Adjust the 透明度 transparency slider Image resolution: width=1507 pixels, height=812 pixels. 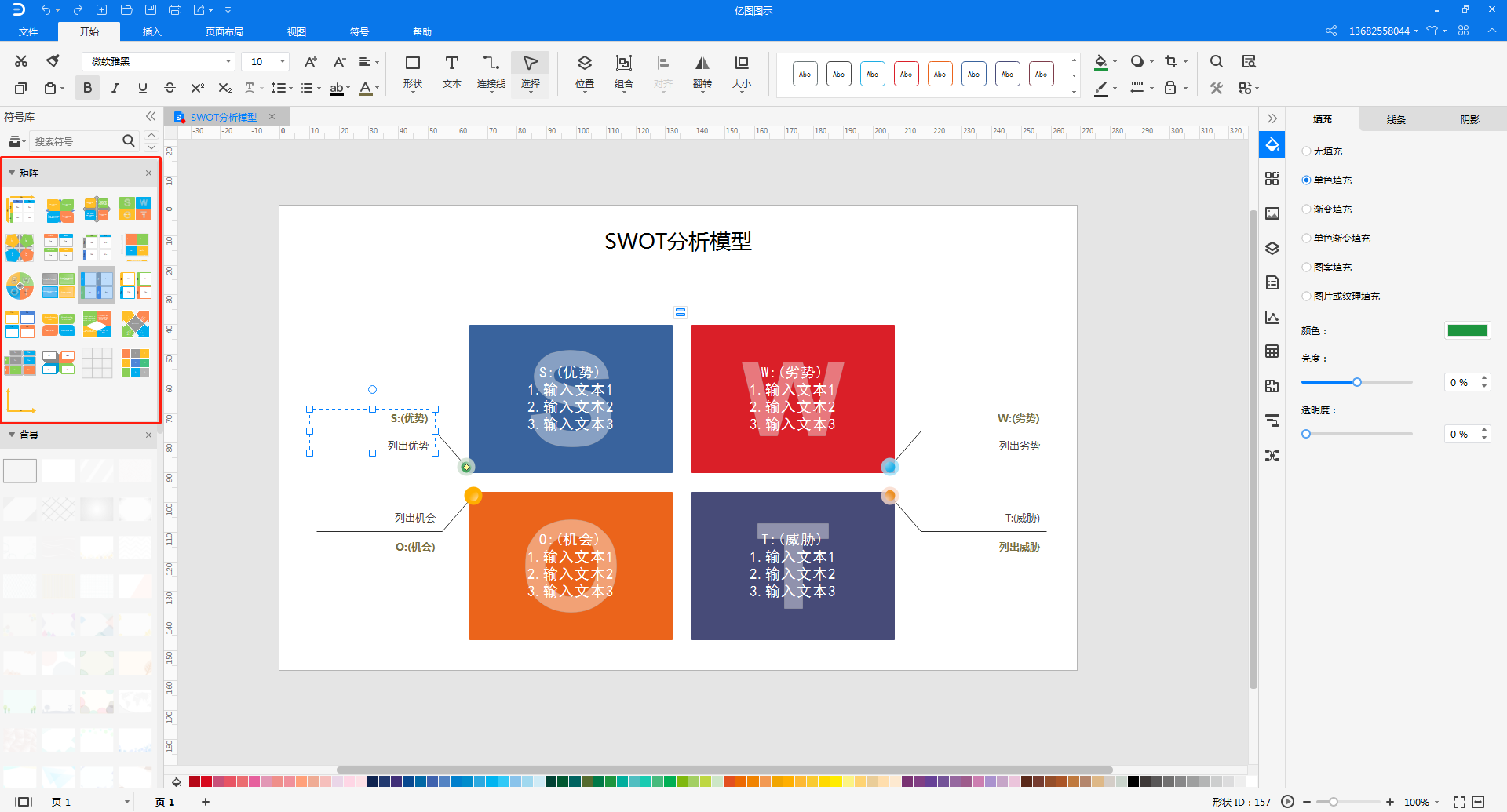click(x=1306, y=434)
